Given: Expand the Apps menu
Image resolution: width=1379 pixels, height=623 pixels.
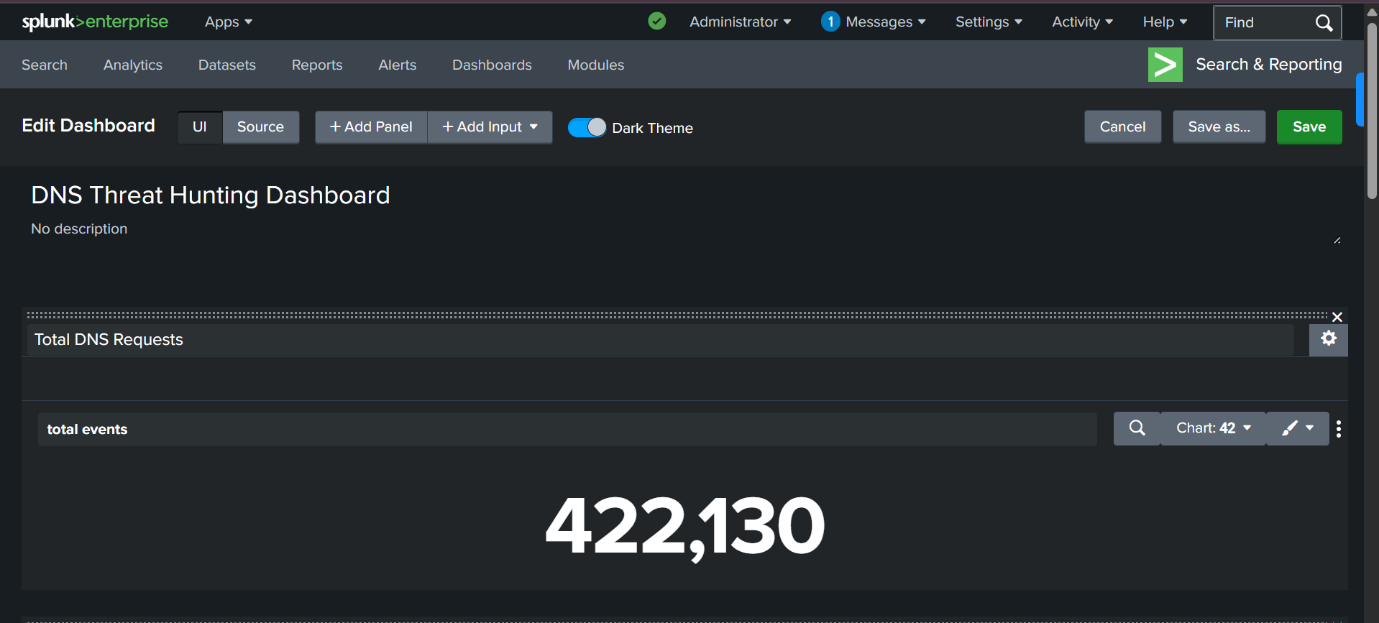Looking at the screenshot, I should click(x=228, y=22).
